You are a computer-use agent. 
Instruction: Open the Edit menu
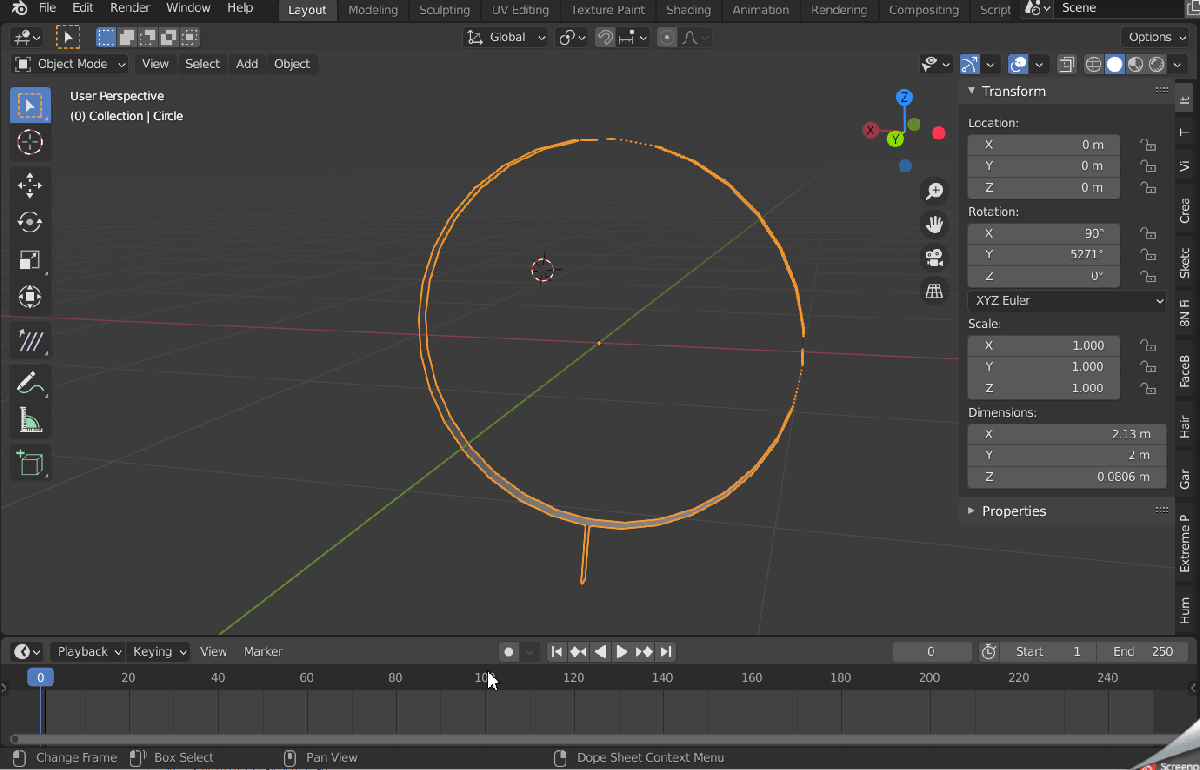point(83,8)
